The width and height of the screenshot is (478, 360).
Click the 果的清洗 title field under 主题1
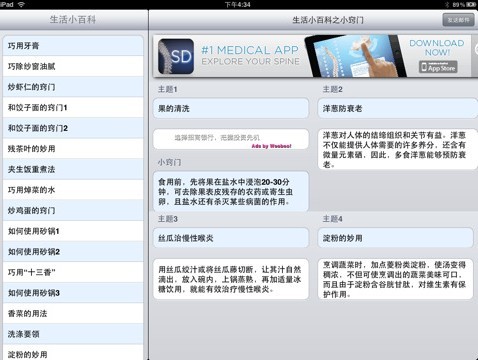tap(231, 108)
